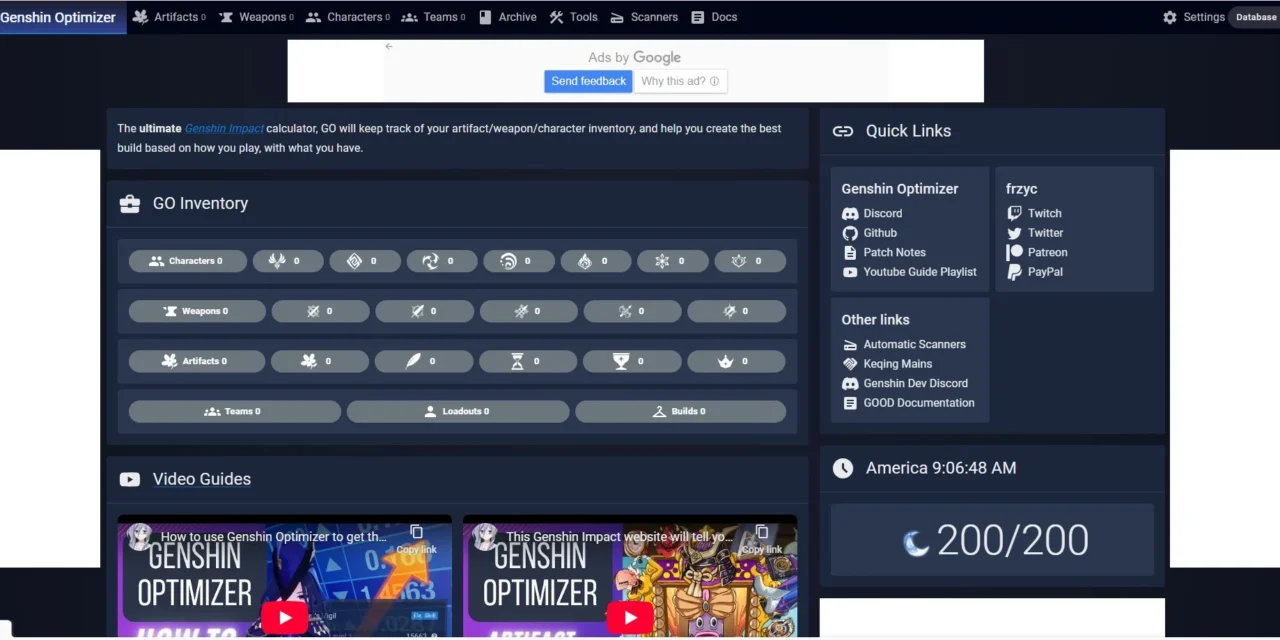Play the 'This Genshin Impact website' video

630,617
